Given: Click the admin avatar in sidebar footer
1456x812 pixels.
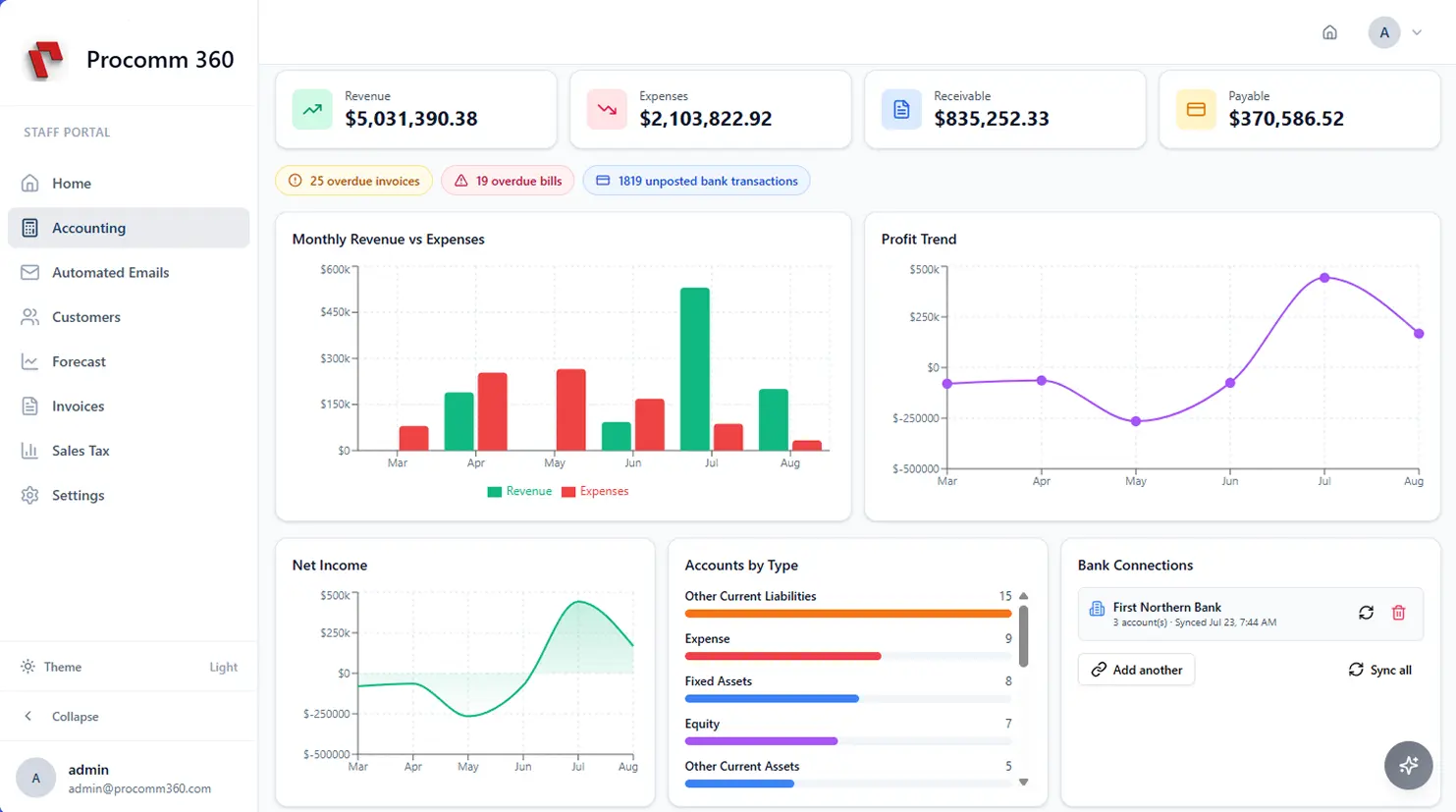Looking at the screenshot, I should coord(36,778).
